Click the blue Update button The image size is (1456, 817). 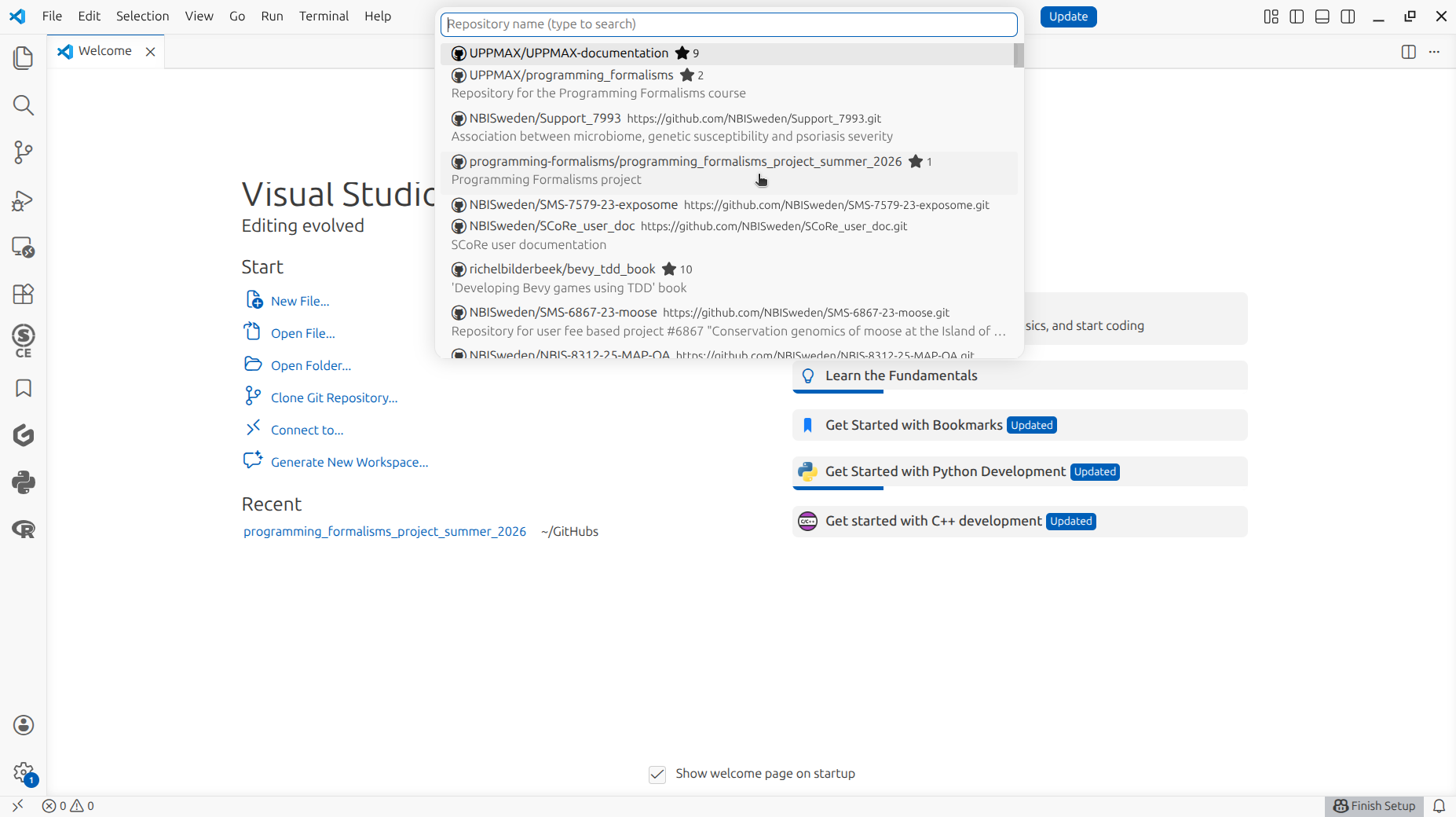1068,16
